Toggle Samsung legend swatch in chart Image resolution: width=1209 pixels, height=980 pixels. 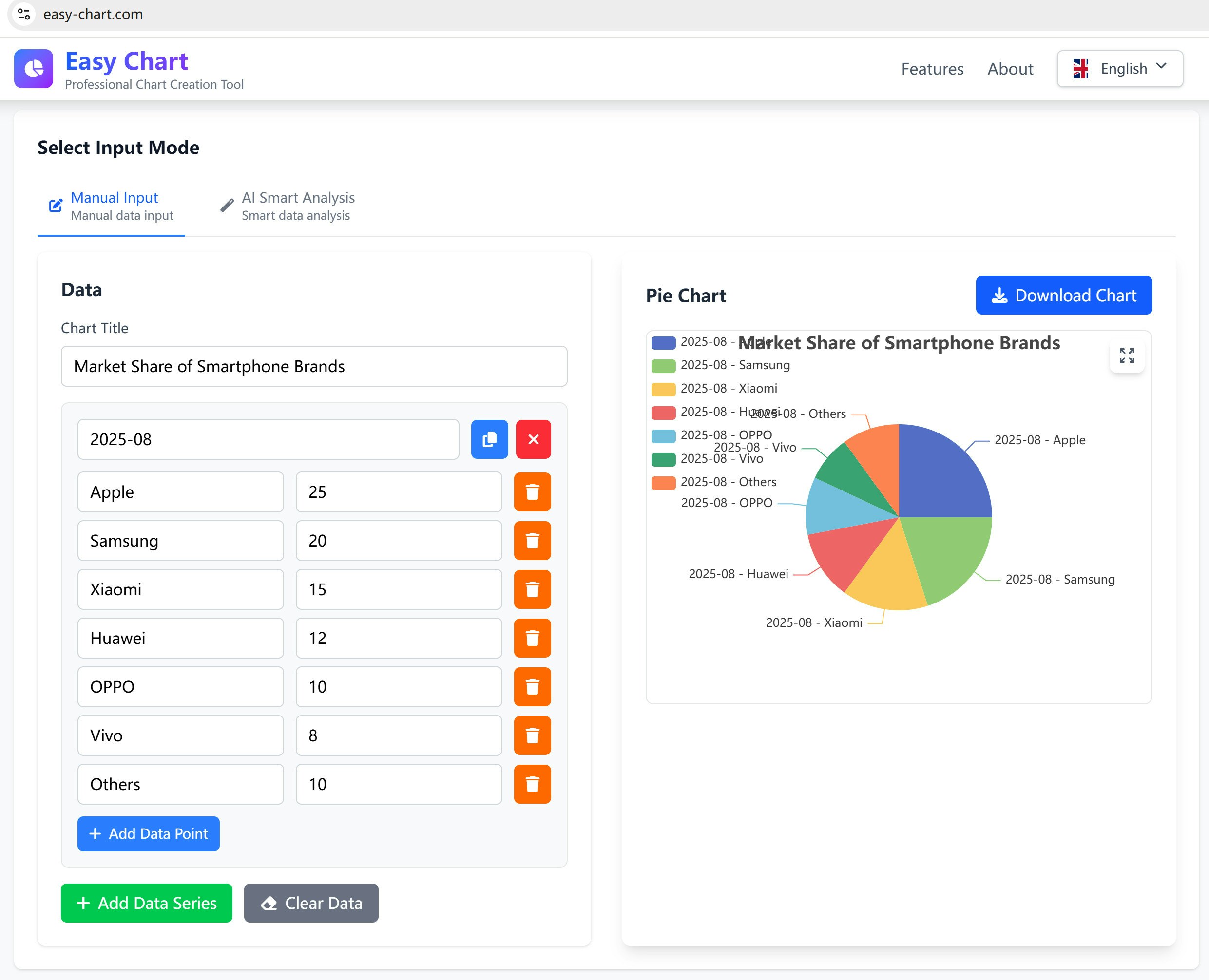664,366
